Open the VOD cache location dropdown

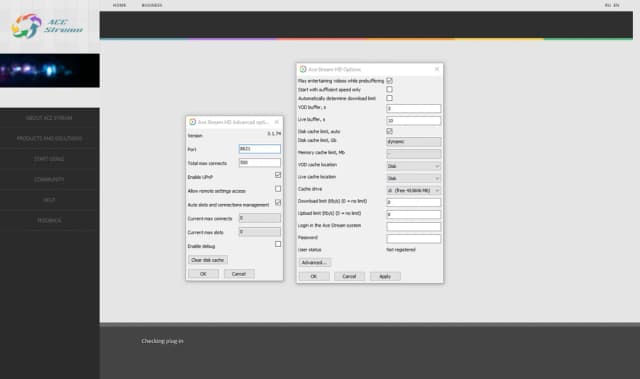pos(413,166)
